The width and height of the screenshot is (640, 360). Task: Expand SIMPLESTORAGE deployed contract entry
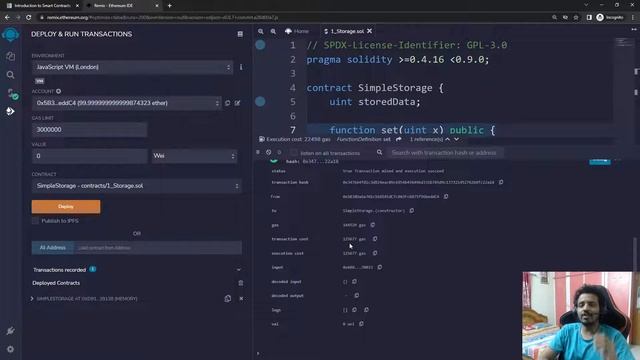pyautogui.click(x=32, y=299)
